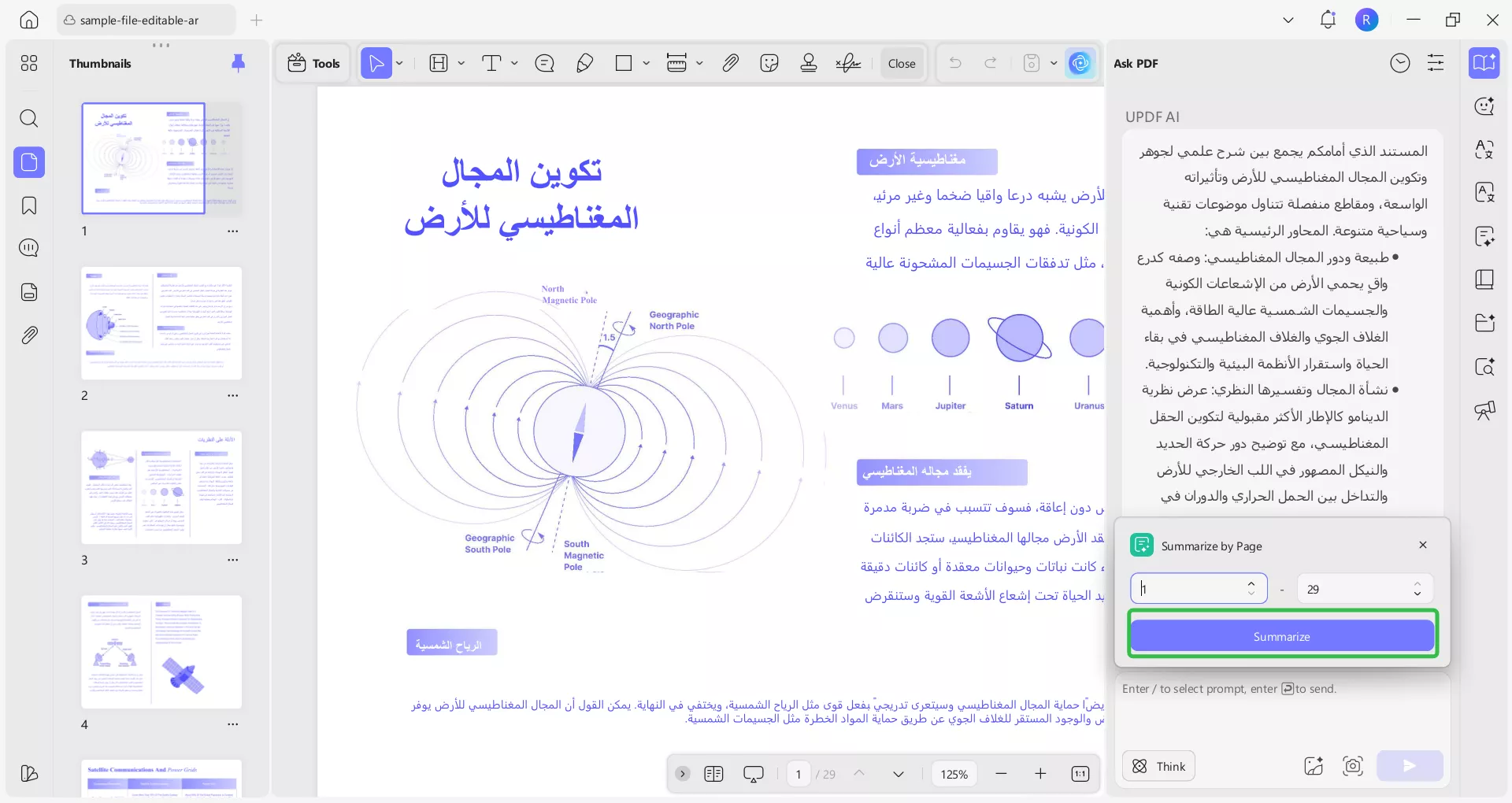Expand the Text tool dropdown arrow
Screen dimensions: 1512x803
click(514, 63)
